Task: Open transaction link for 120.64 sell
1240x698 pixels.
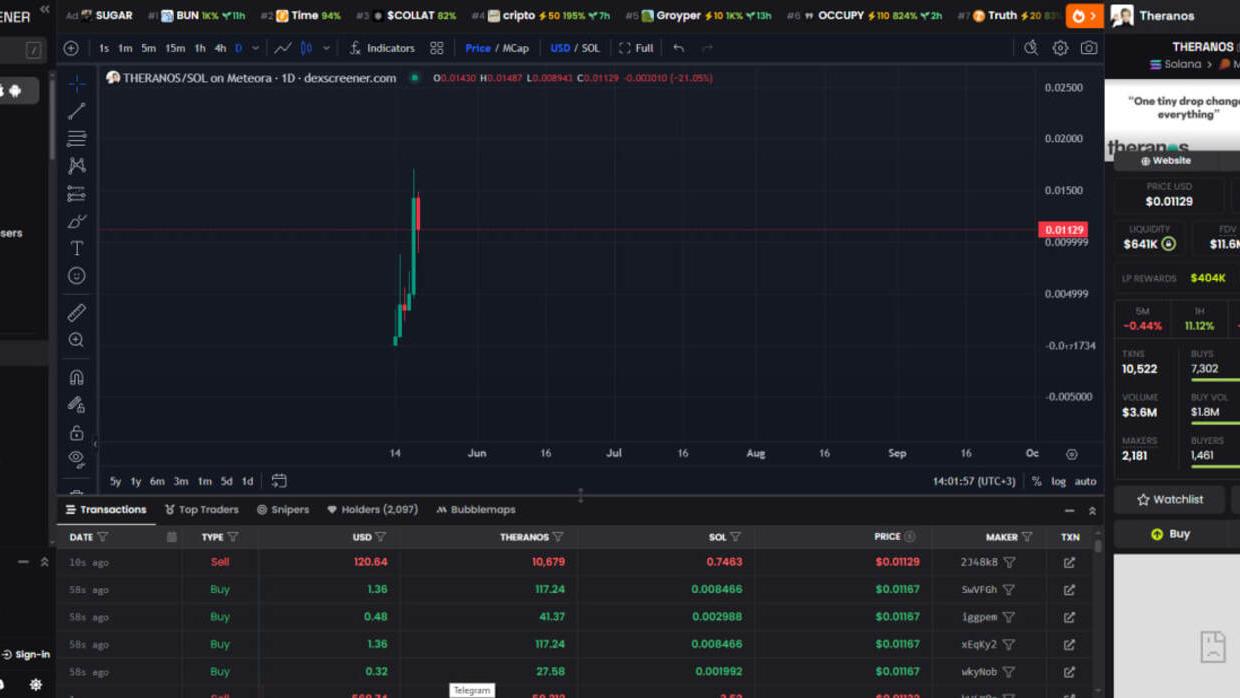Action: point(1069,563)
